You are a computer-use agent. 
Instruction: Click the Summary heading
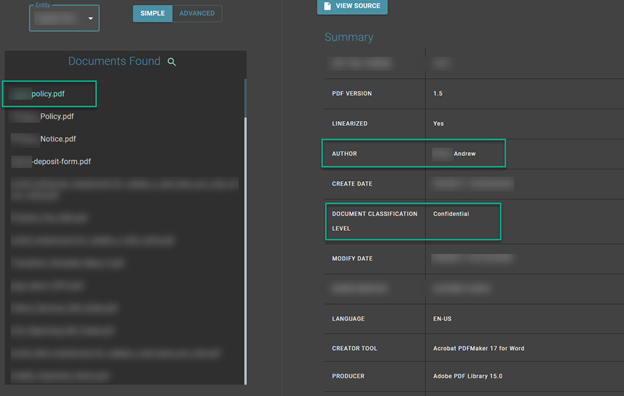(349, 37)
